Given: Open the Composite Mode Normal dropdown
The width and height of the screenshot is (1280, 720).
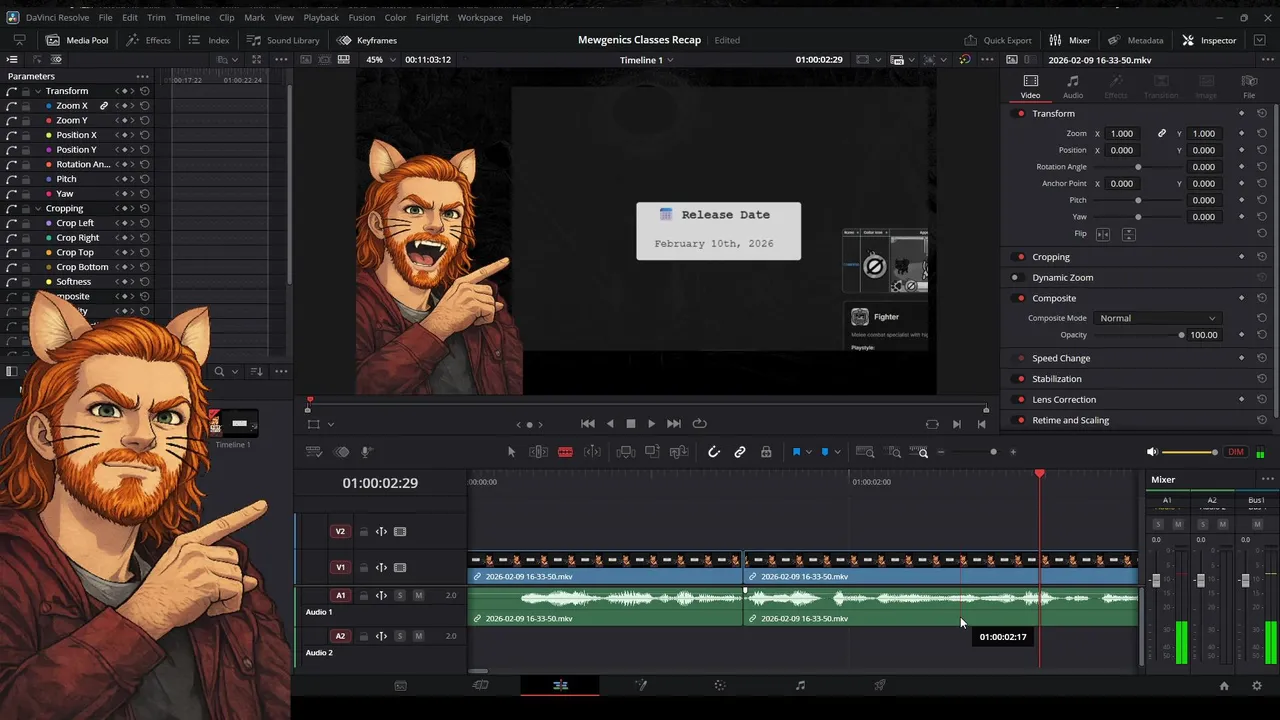Looking at the screenshot, I should (1157, 318).
